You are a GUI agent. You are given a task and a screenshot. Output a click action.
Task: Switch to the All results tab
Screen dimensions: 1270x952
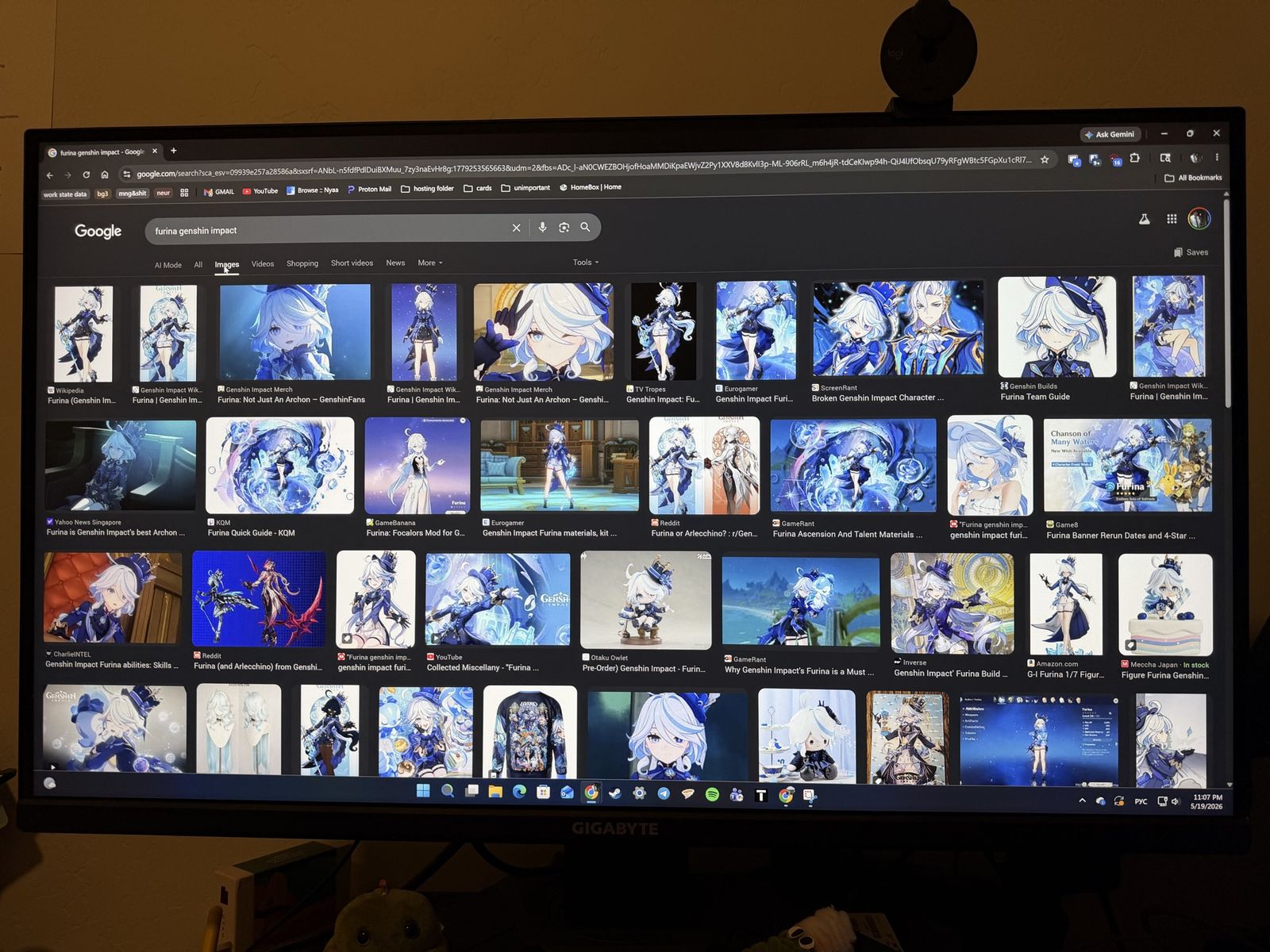[x=198, y=265]
